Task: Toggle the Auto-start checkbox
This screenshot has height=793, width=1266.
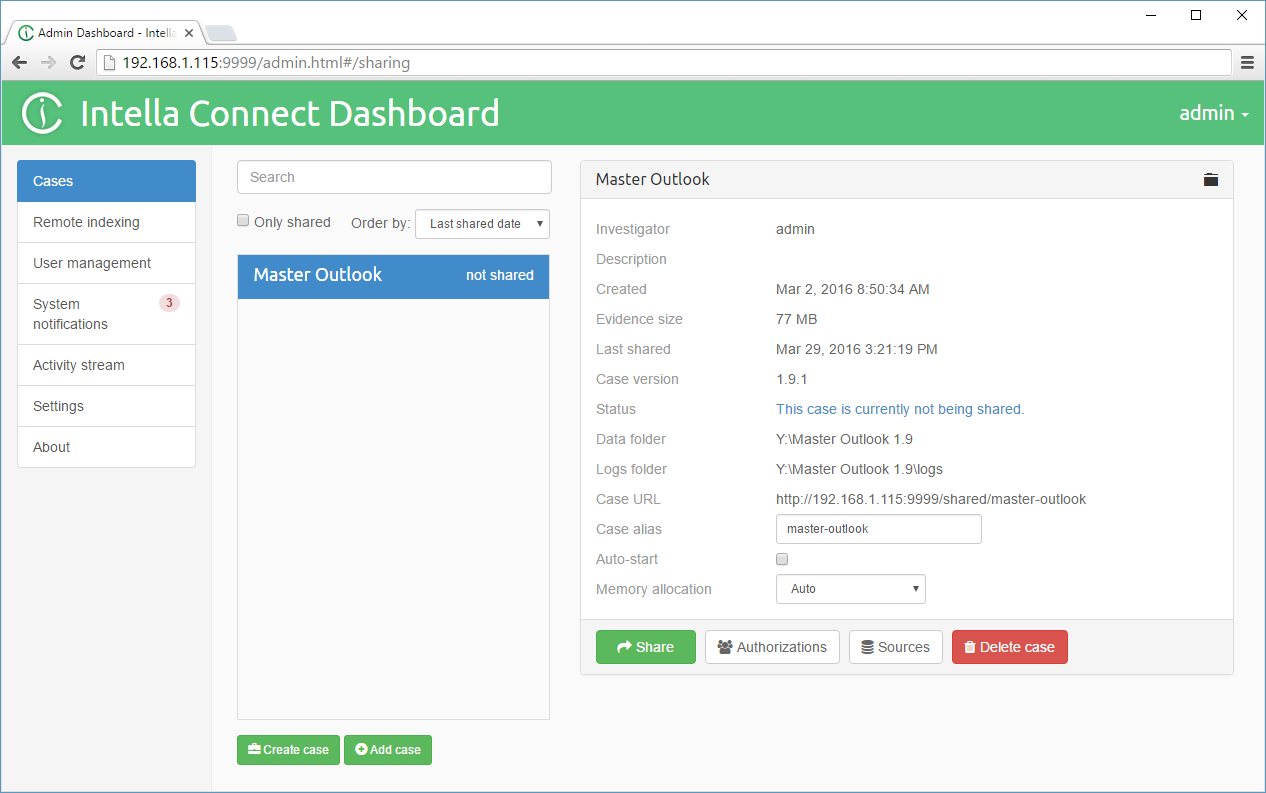Action: click(x=782, y=559)
